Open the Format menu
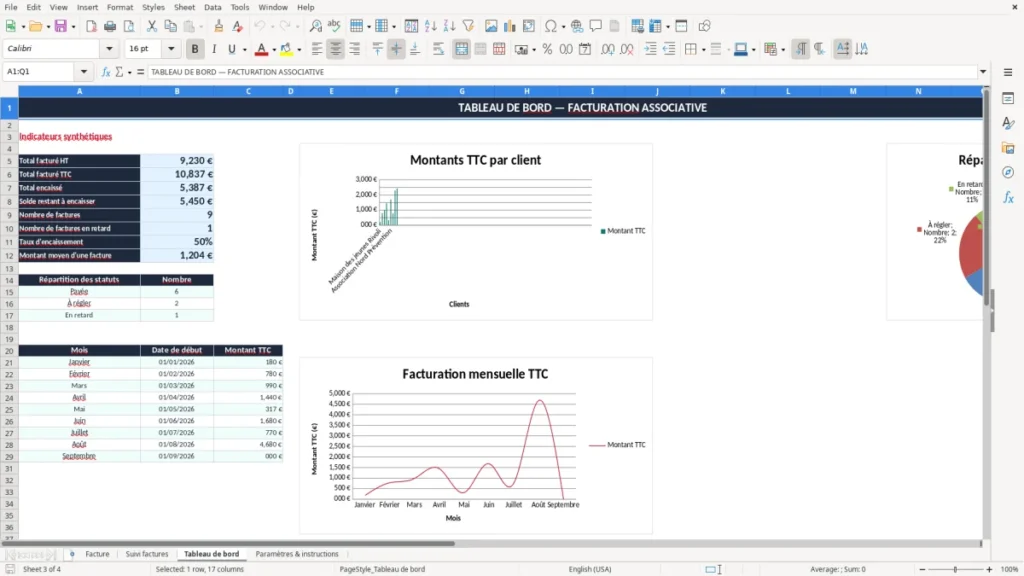The width and height of the screenshot is (1024, 576). pos(120,7)
